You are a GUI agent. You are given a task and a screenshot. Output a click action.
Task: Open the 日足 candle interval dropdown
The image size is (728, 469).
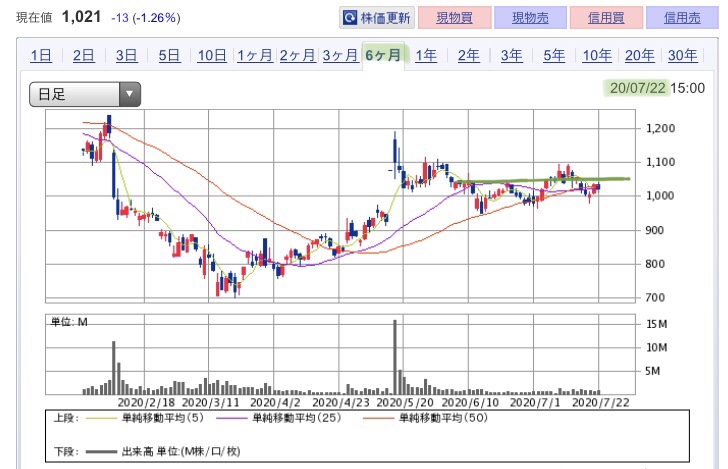tap(85, 94)
